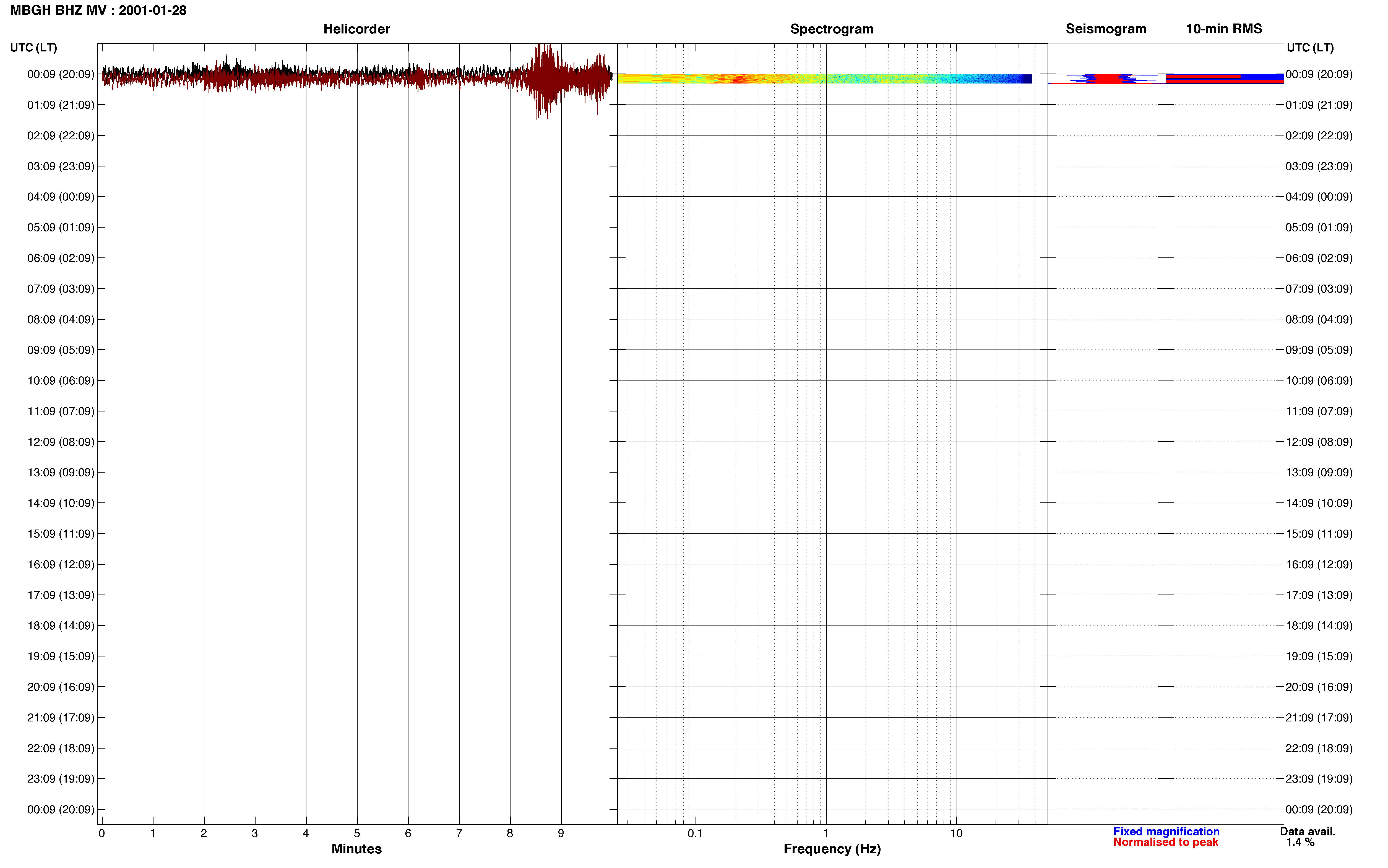This screenshot has height=868, width=1388.
Task: Click the minute tick label "3"
Action: pos(255,833)
